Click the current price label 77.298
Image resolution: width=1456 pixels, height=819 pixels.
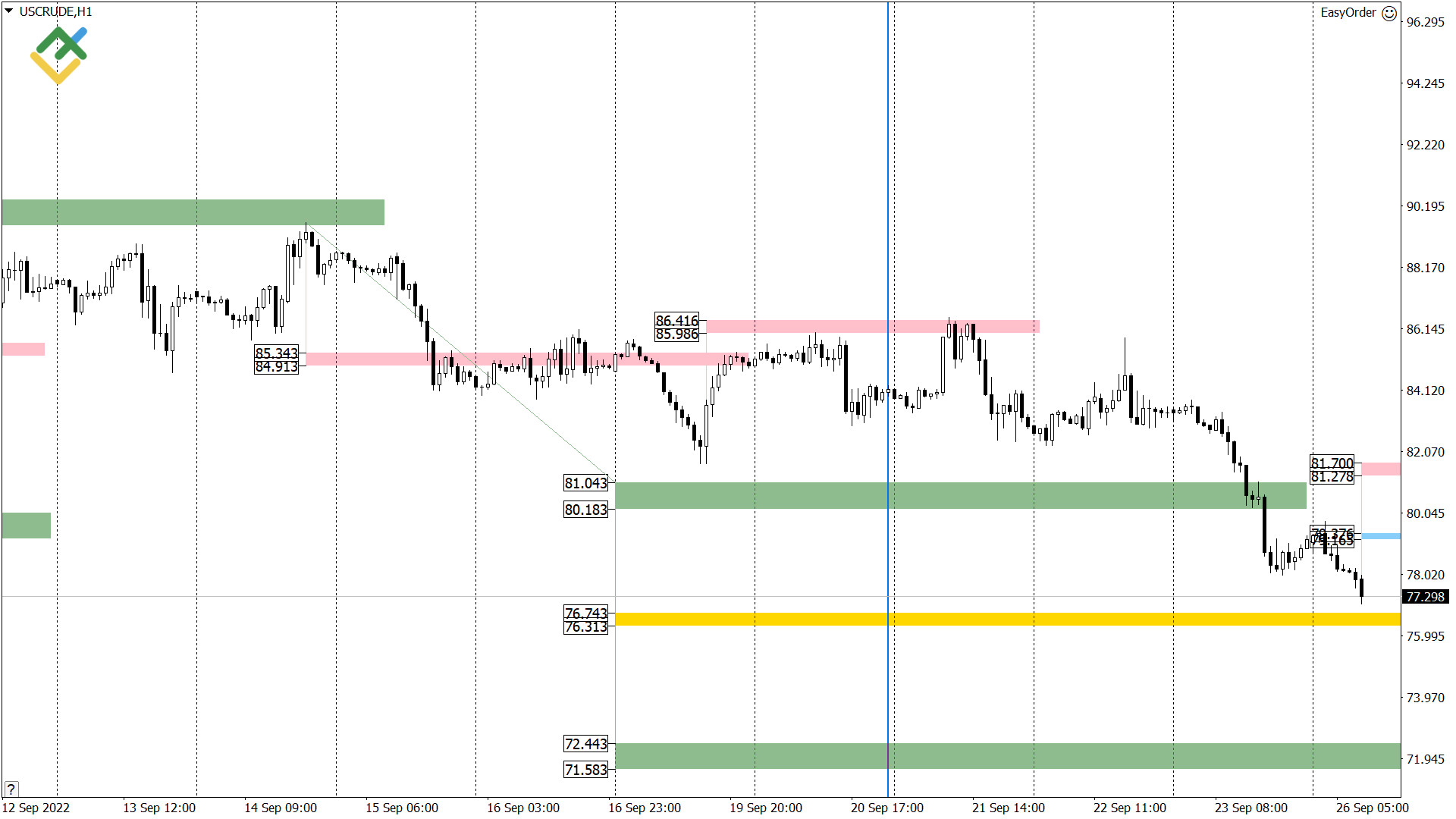[1426, 597]
